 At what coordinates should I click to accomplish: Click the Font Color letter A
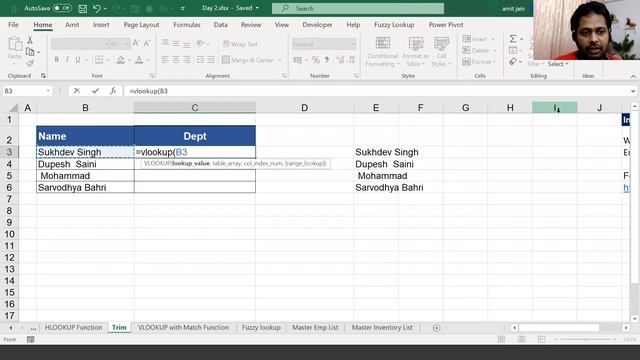pos(139,60)
